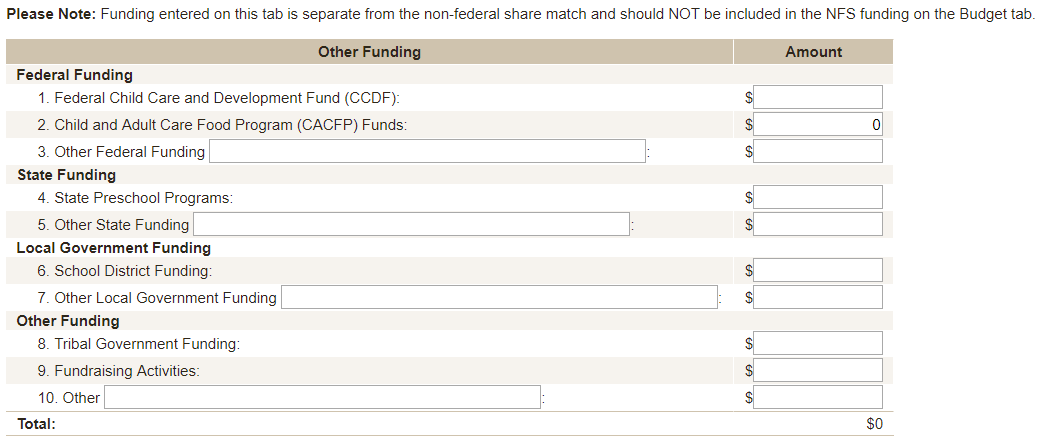Click the Other State Funding amount field

[818, 224]
